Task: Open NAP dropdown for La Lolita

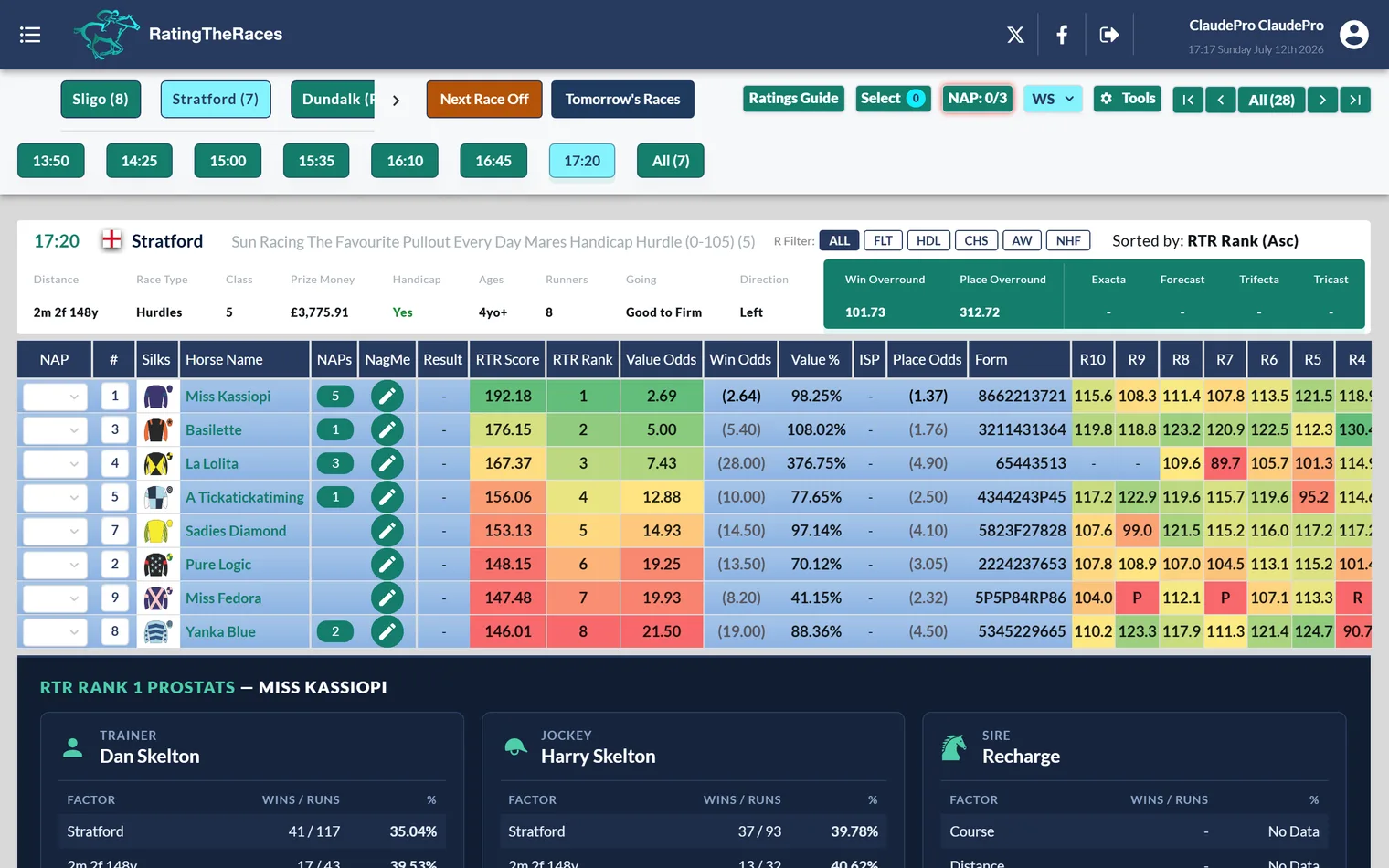Action: [55, 464]
